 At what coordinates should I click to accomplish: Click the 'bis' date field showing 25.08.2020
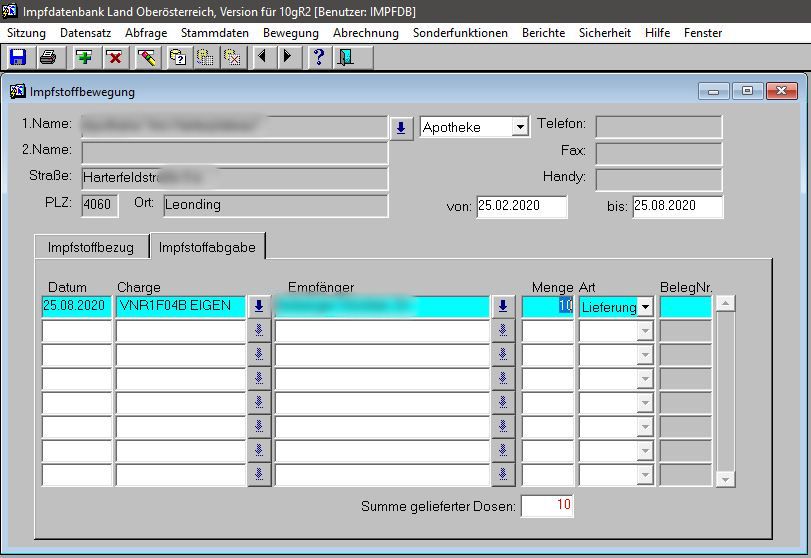pos(677,206)
